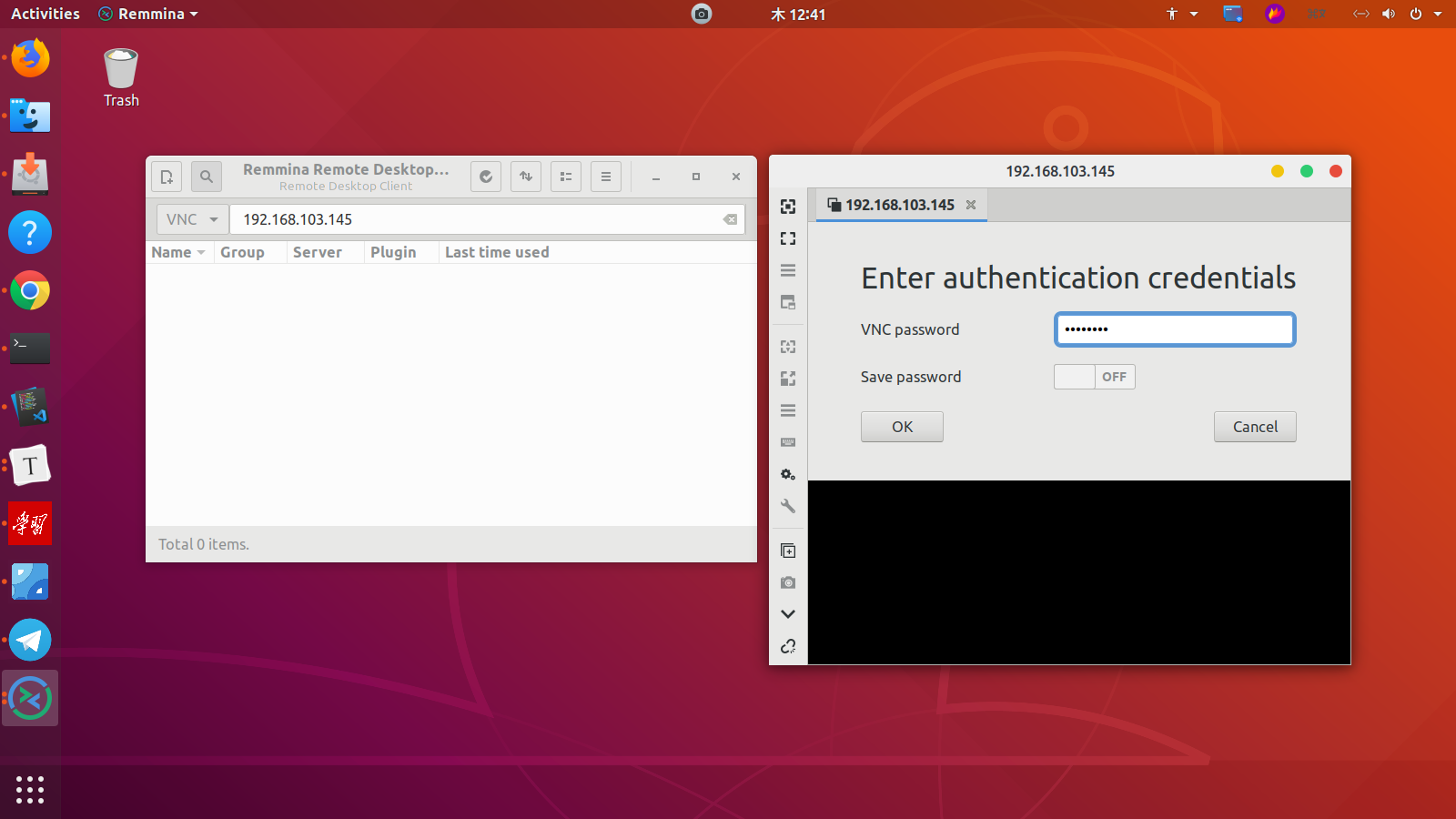The height and width of the screenshot is (819, 1456).
Task: Open the VNC protocol dropdown
Action: point(192,219)
